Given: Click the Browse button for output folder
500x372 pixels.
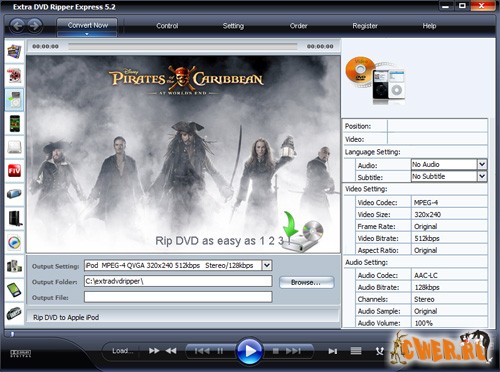Looking at the screenshot, I should [x=306, y=282].
